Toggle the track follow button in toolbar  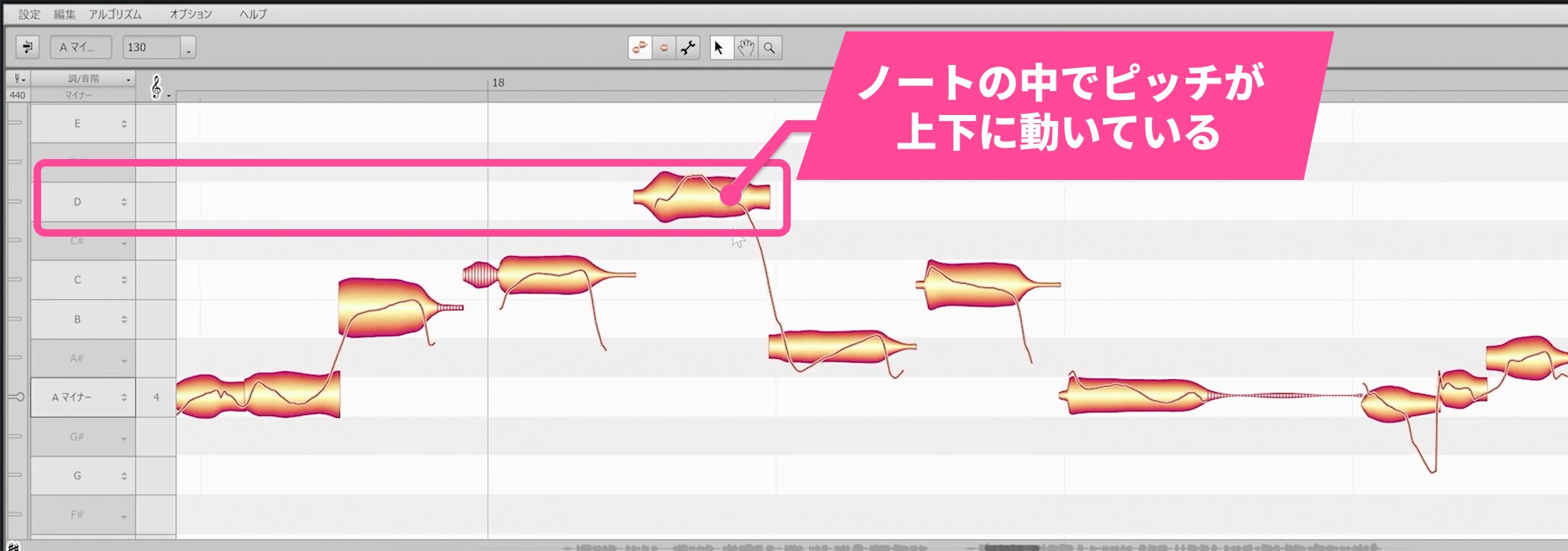click(28, 47)
